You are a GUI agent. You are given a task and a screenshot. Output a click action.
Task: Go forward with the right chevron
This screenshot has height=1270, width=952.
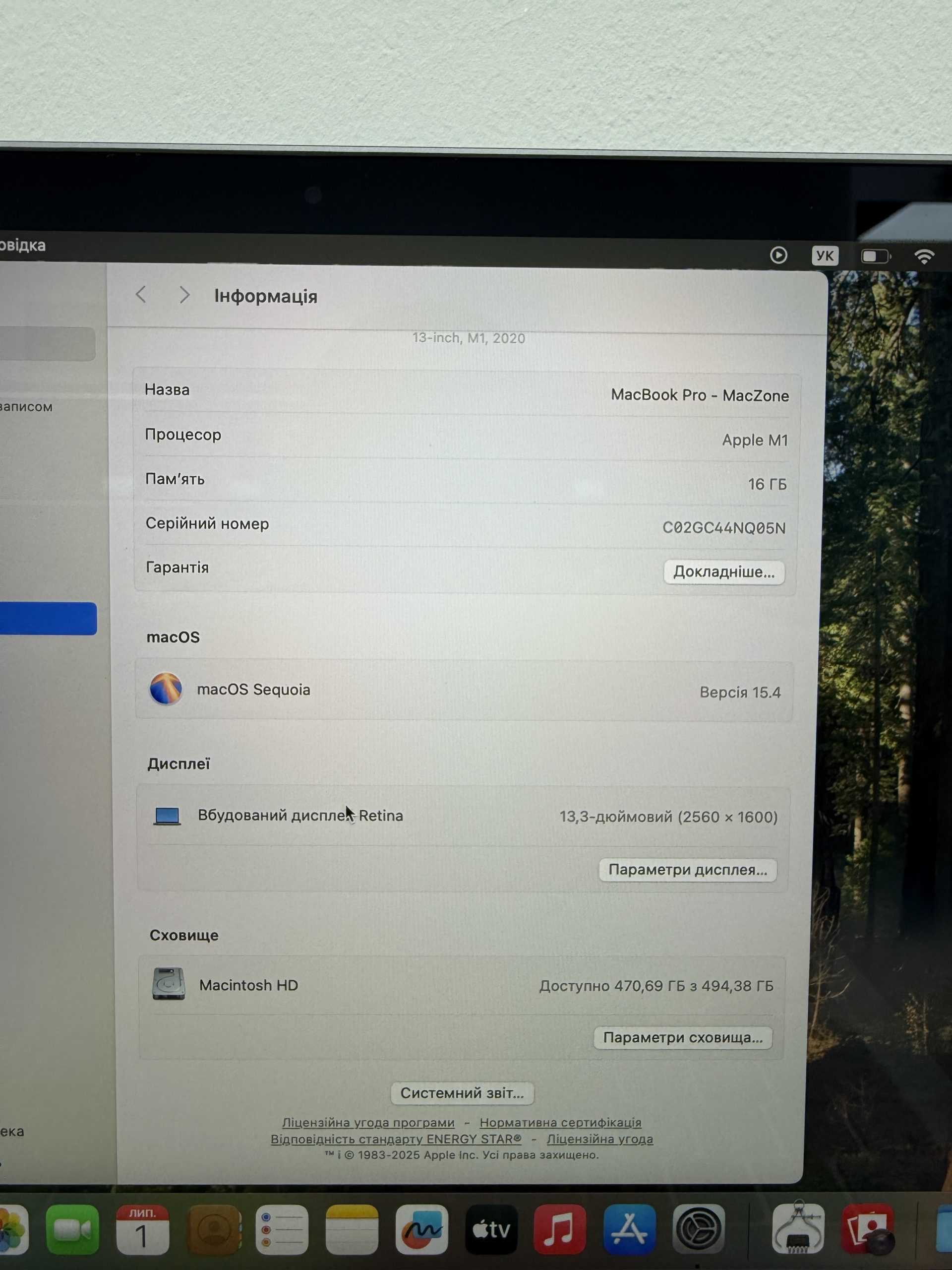click(x=184, y=295)
